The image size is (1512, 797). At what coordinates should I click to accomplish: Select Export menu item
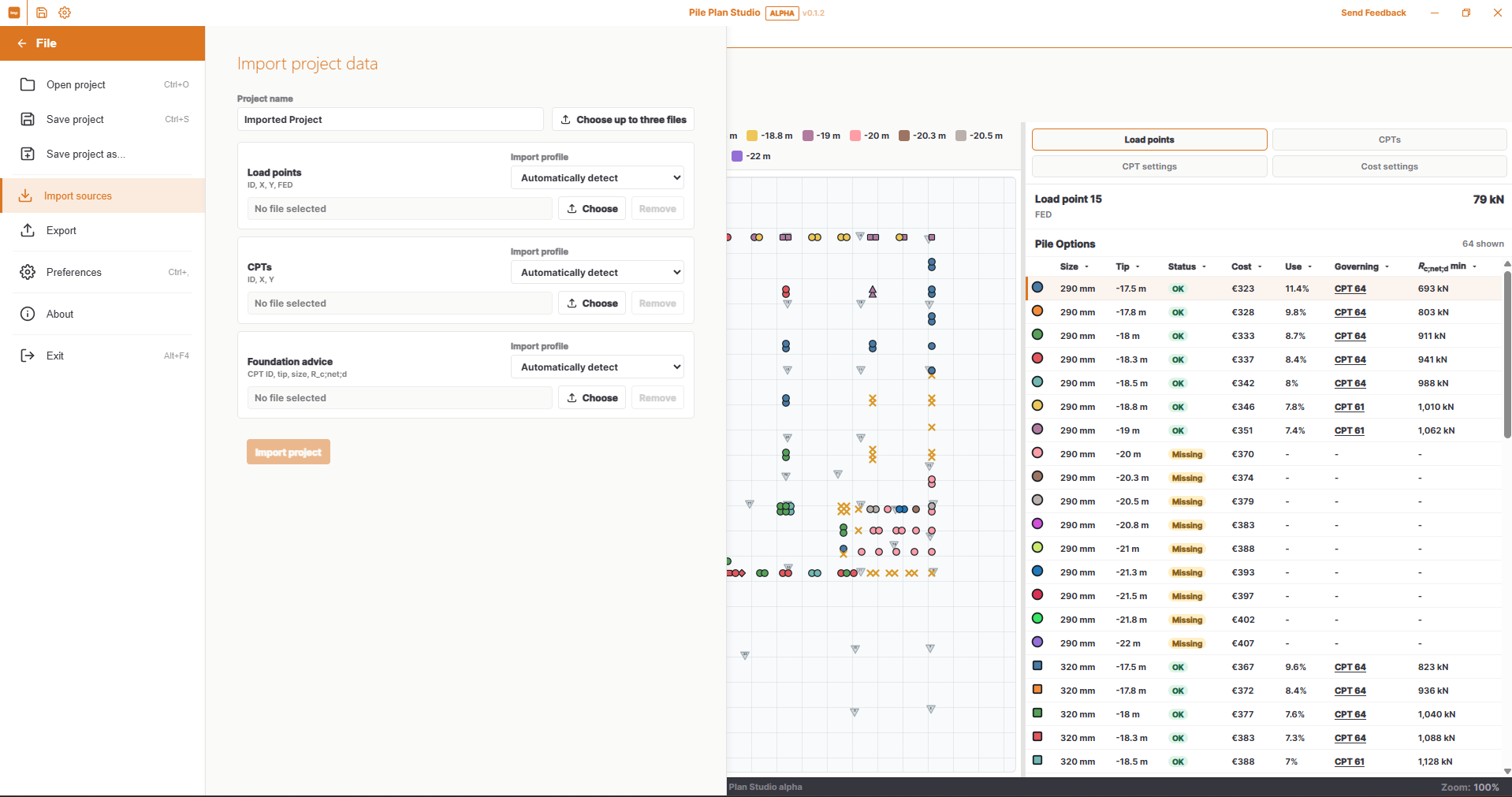(x=102, y=230)
